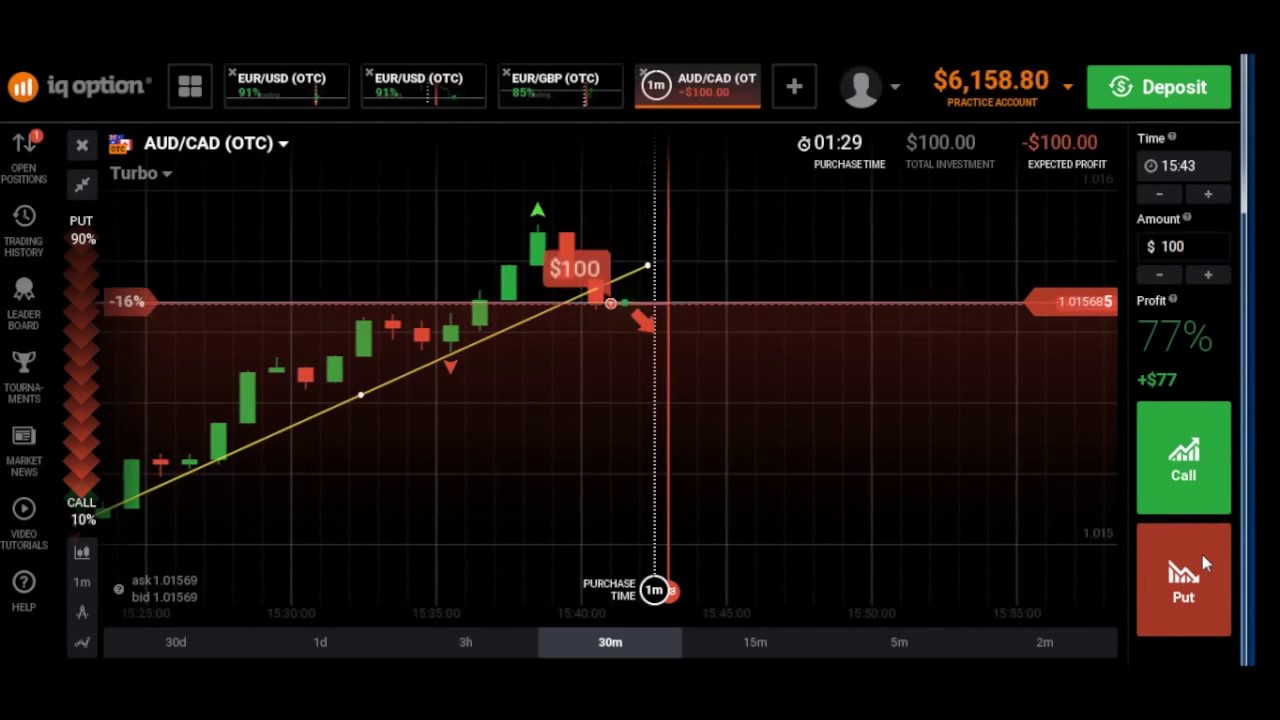Click the -$100.00 expected profit value
Image resolution: width=1280 pixels, height=720 pixels.
pyautogui.click(x=1059, y=143)
